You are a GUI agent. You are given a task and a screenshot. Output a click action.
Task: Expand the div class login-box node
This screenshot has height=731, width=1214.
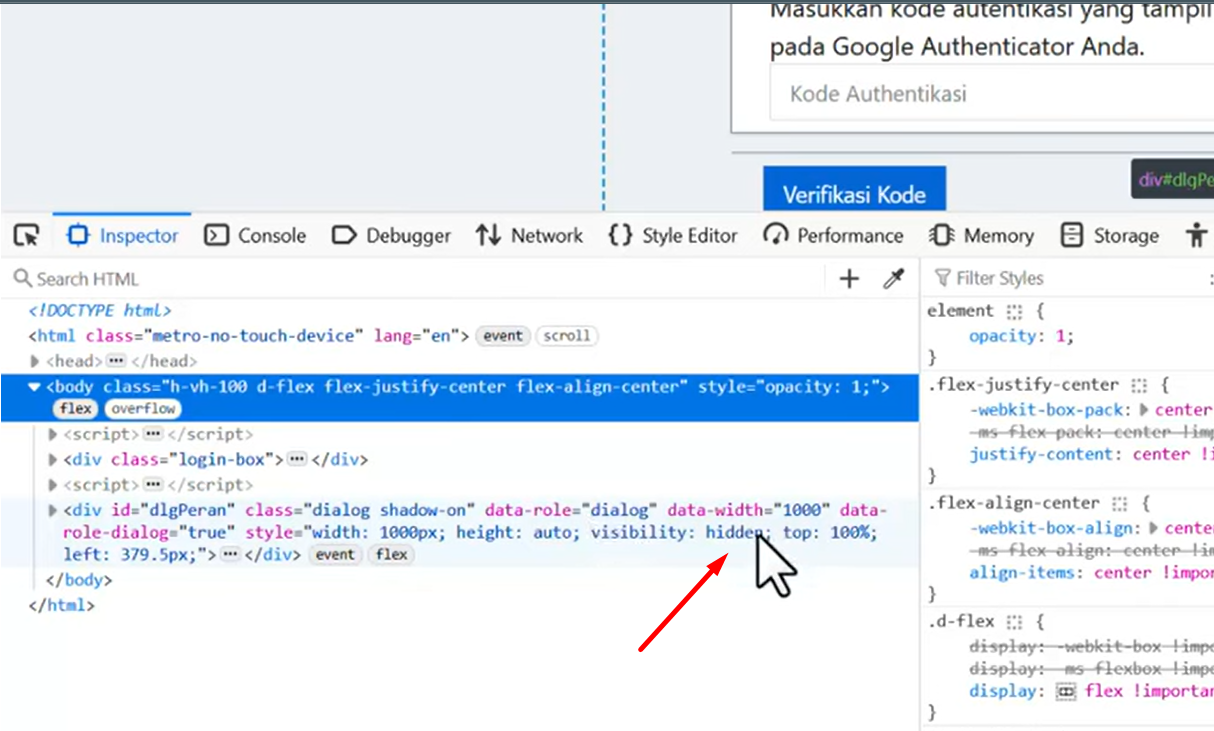(x=54, y=460)
